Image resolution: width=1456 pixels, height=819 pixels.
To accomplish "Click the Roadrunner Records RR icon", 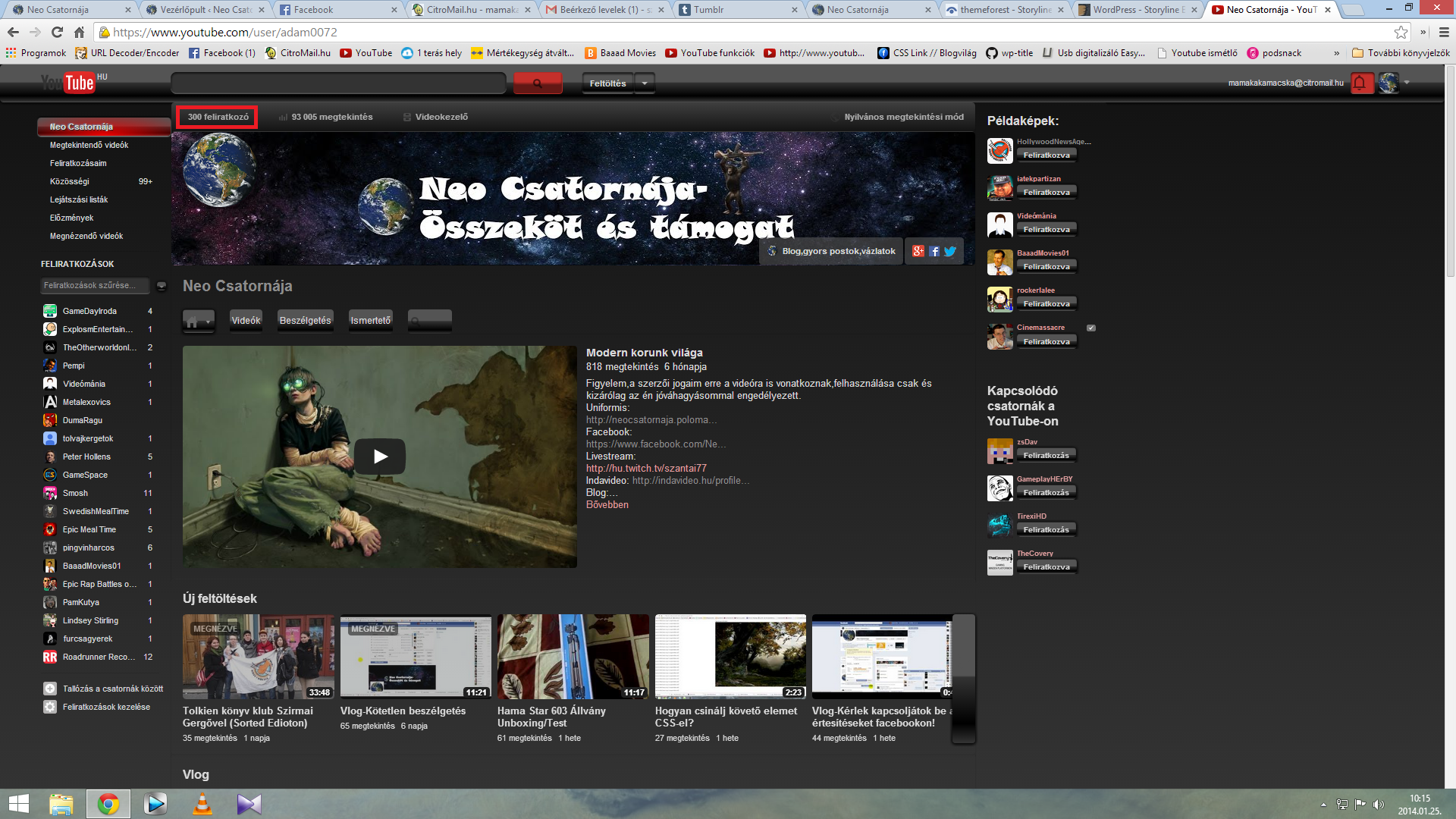I will point(50,657).
